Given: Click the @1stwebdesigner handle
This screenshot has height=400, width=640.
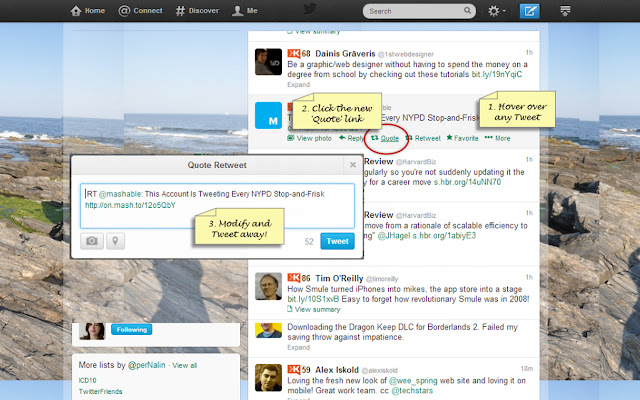Looking at the screenshot, I should pos(406,54).
